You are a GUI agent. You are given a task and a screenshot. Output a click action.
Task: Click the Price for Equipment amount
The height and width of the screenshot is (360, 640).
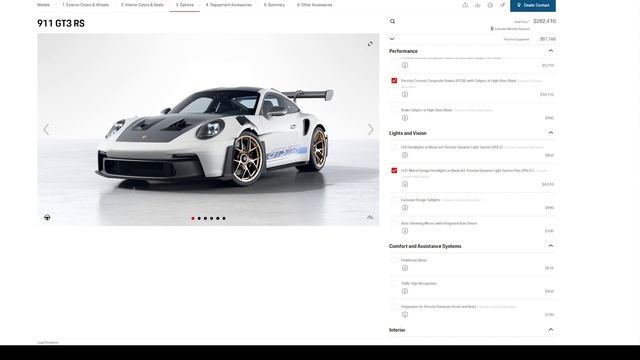pos(548,39)
